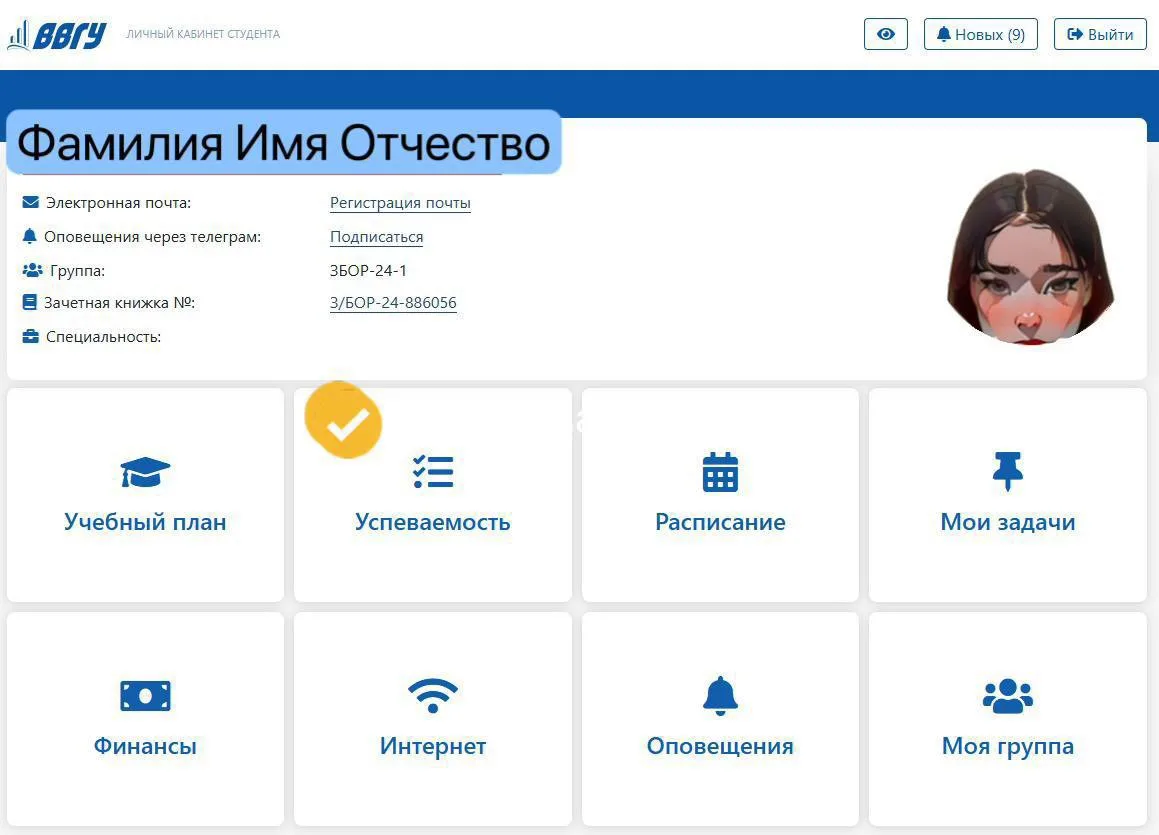
Task: Log out with the Выйти button
Action: pyautogui.click(x=1100, y=34)
